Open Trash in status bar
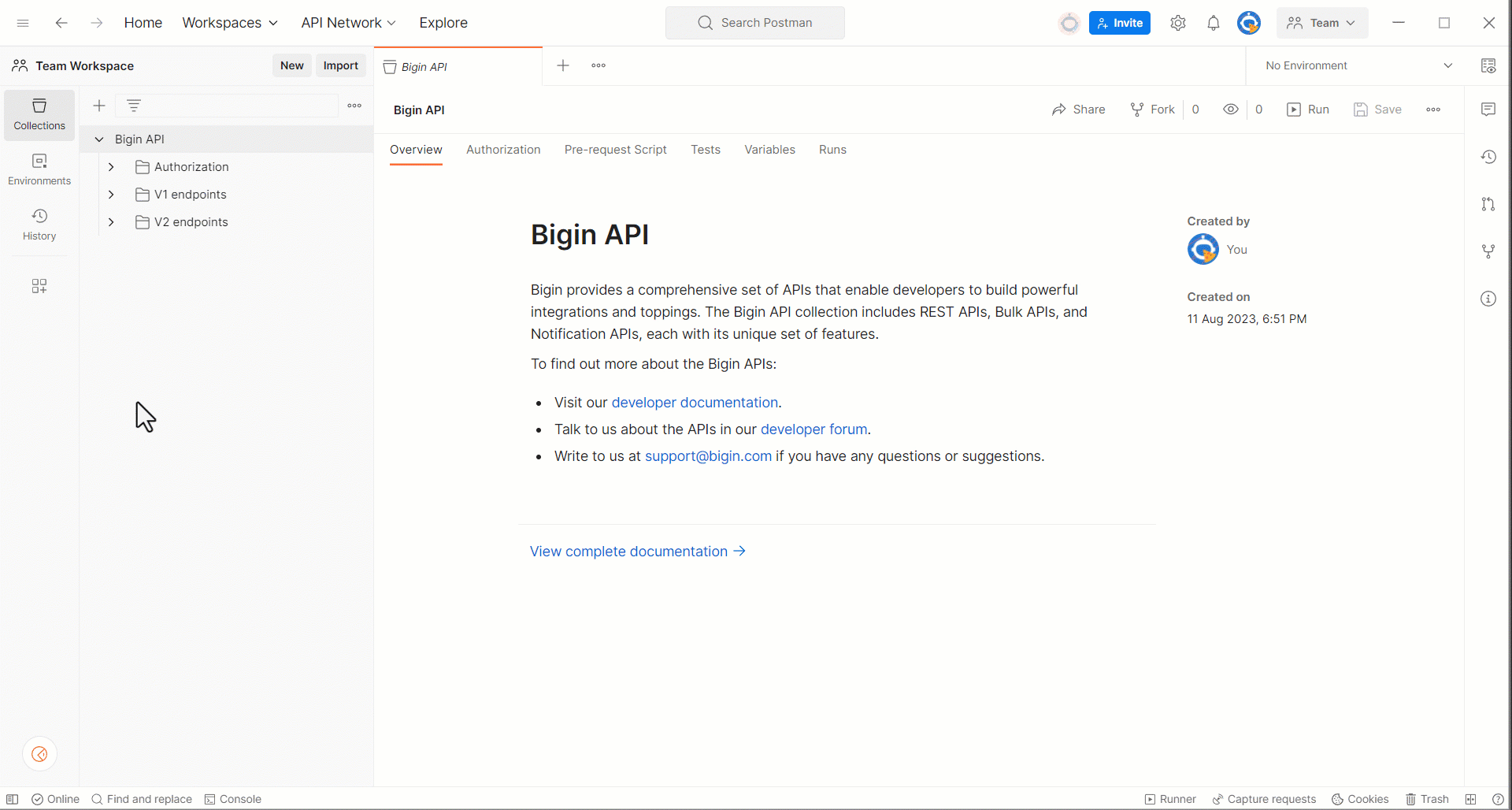The width and height of the screenshot is (1512, 810). pyautogui.click(x=1427, y=799)
